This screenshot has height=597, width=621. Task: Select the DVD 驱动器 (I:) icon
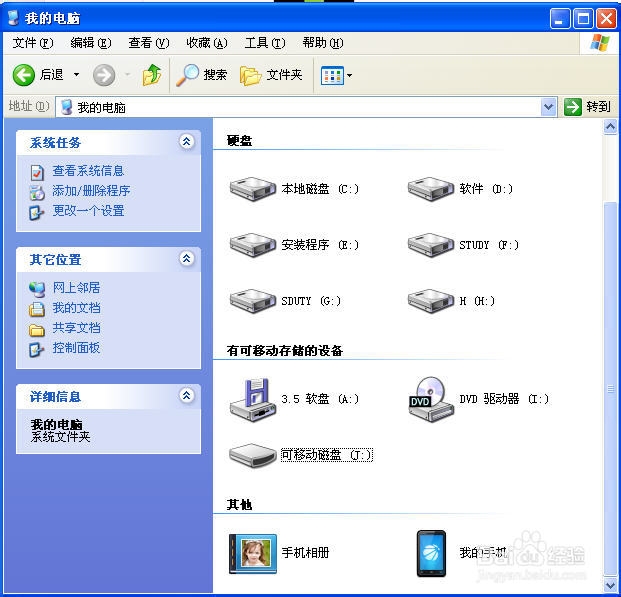(431, 399)
